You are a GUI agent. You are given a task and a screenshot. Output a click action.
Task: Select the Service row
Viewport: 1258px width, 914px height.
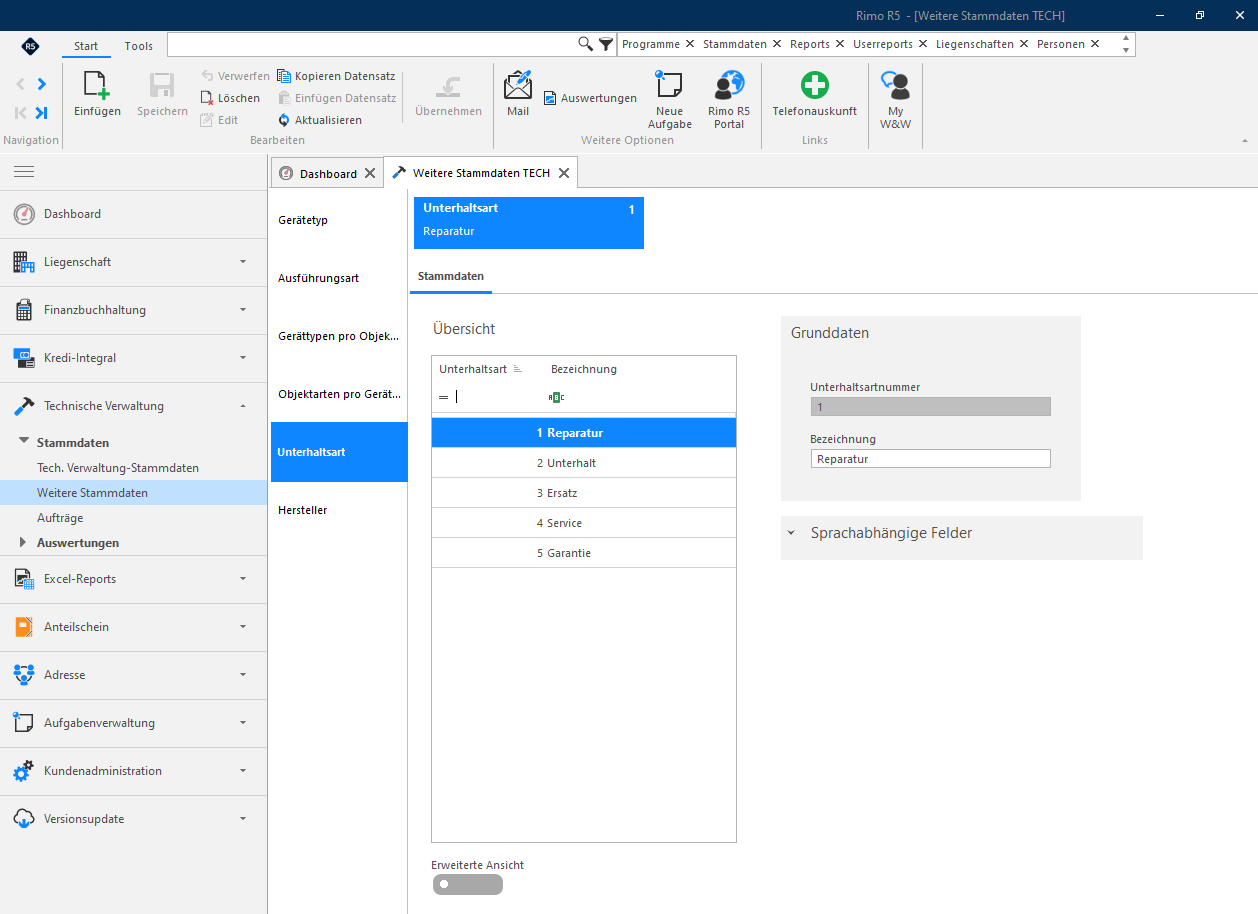pyautogui.click(x=584, y=523)
